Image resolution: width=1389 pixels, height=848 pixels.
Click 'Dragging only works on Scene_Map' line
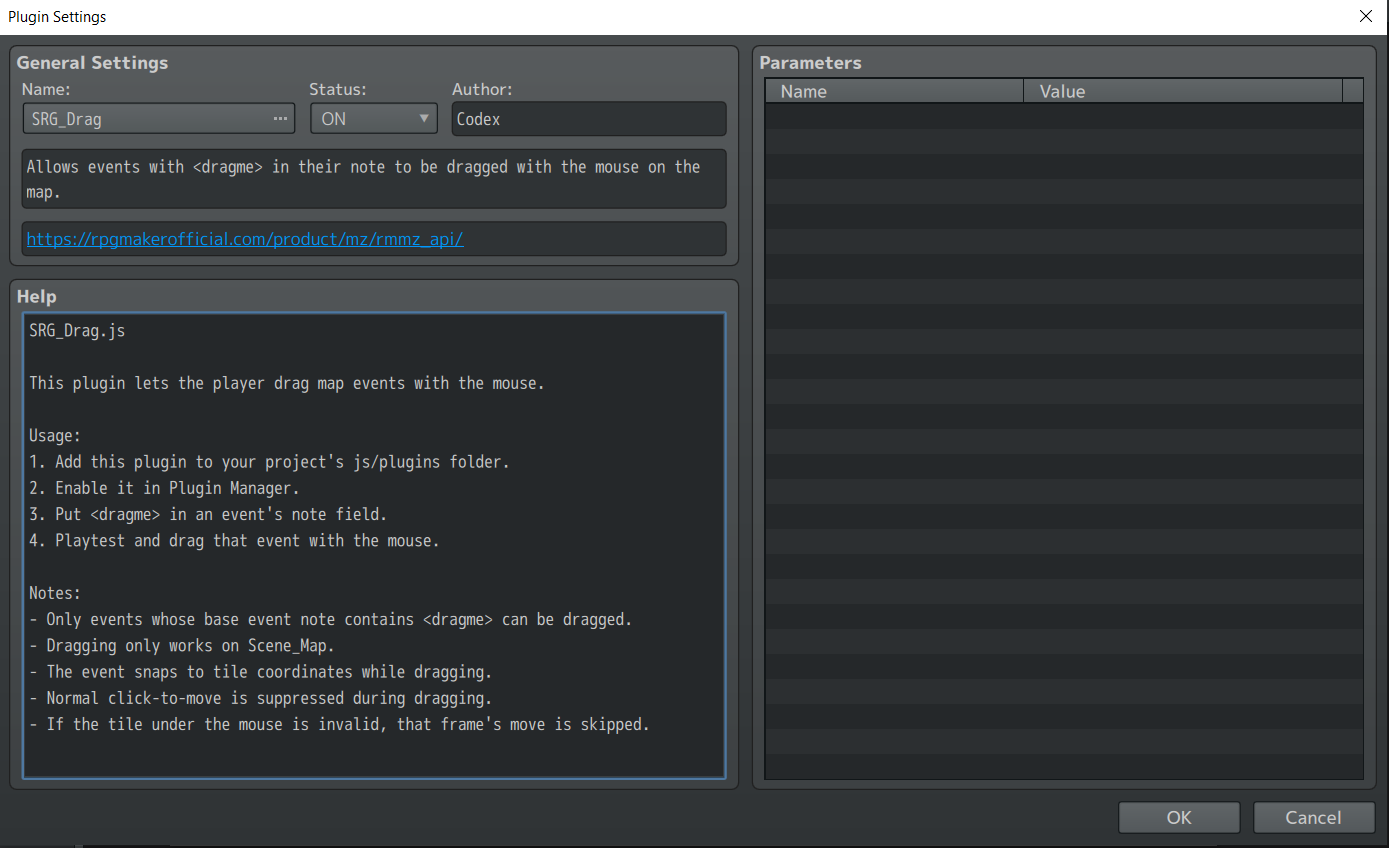pos(182,645)
